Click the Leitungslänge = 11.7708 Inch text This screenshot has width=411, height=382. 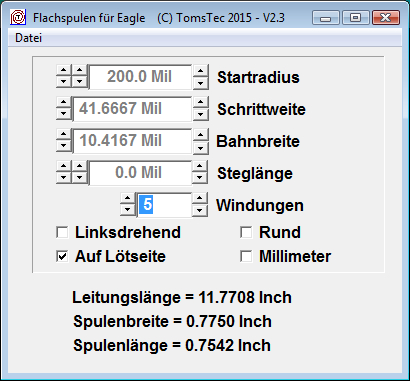182,297
